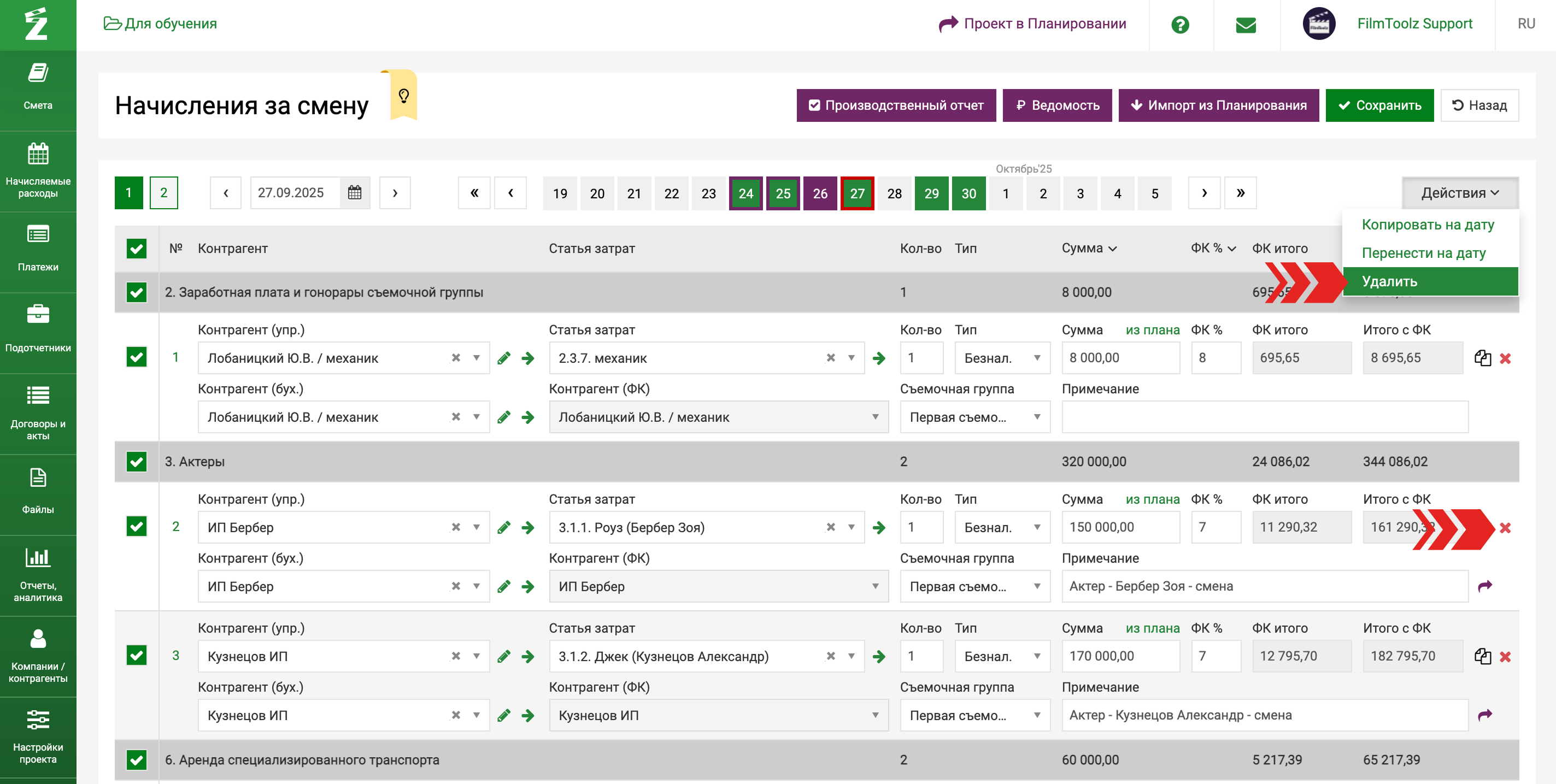The width and height of the screenshot is (1556, 784).
Task: Click the calendar icon beside the date field
Action: [355, 193]
